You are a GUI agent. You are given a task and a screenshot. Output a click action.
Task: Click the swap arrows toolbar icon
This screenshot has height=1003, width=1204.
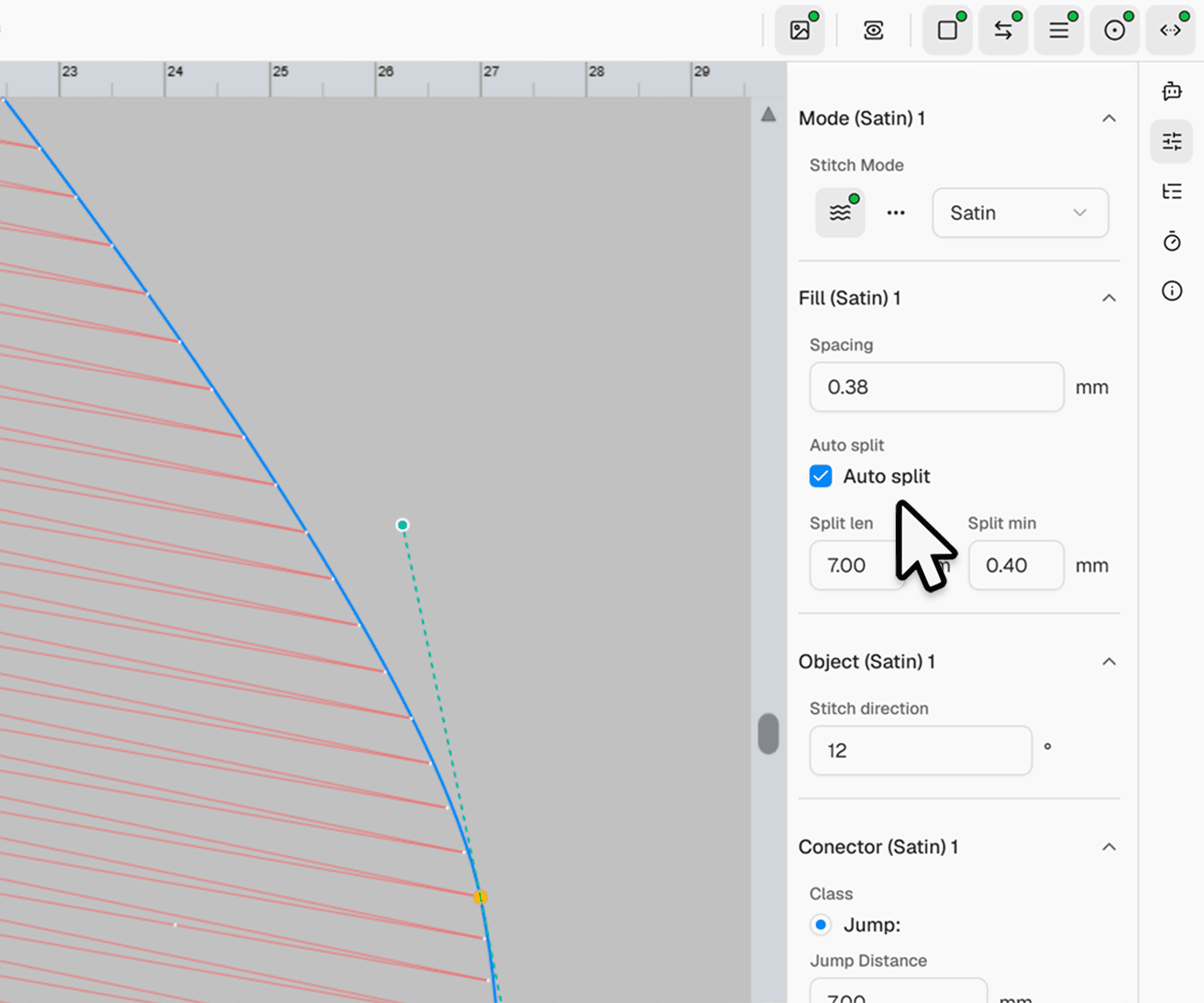[x=1003, y=30]
